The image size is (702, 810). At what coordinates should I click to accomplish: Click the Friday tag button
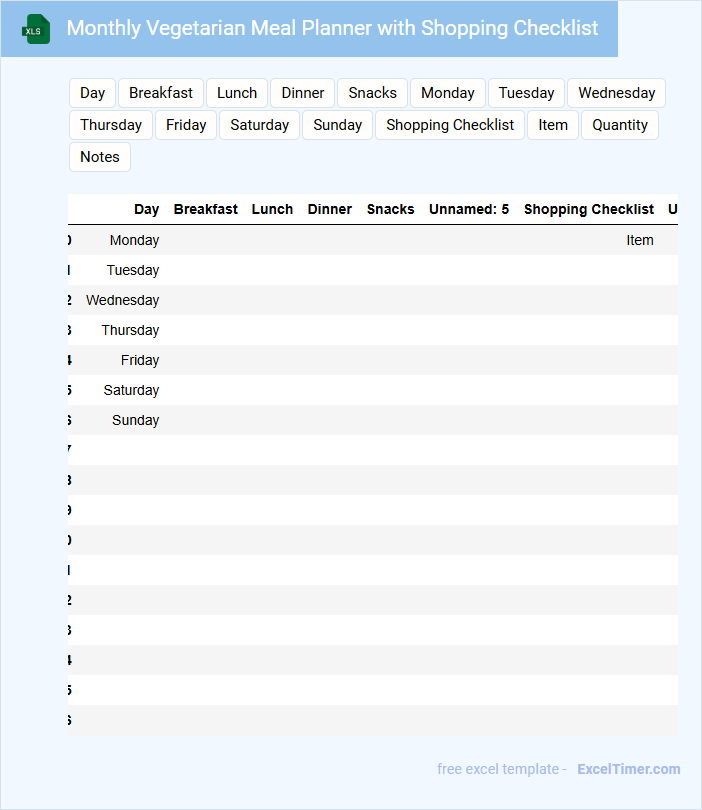(186, 125)
